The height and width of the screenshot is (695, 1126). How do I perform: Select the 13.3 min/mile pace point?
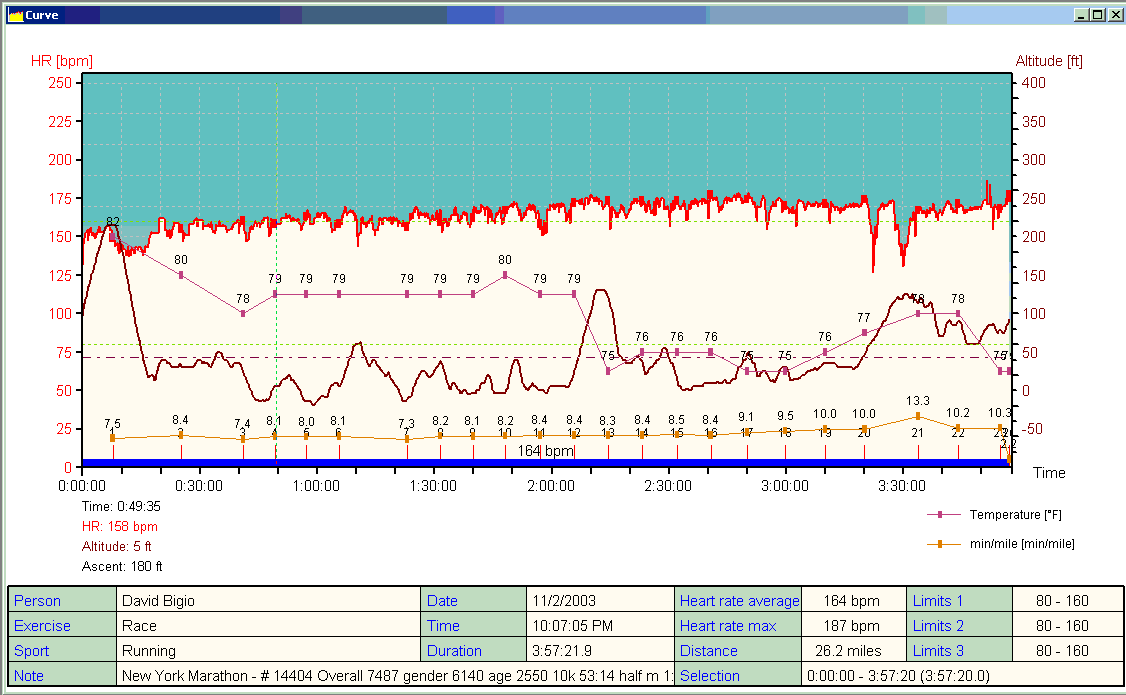(918, 416)
